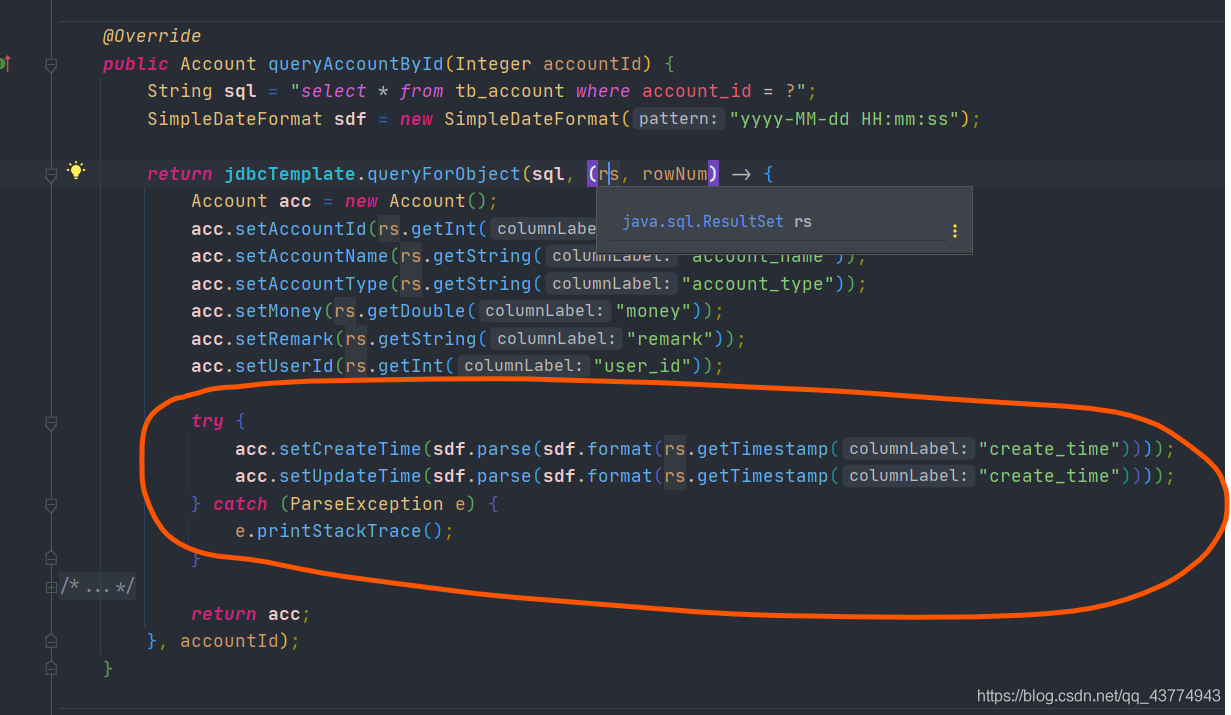Screen dimensions: 1231x715
Task: Click the @Override annotation
Action: 151,36
